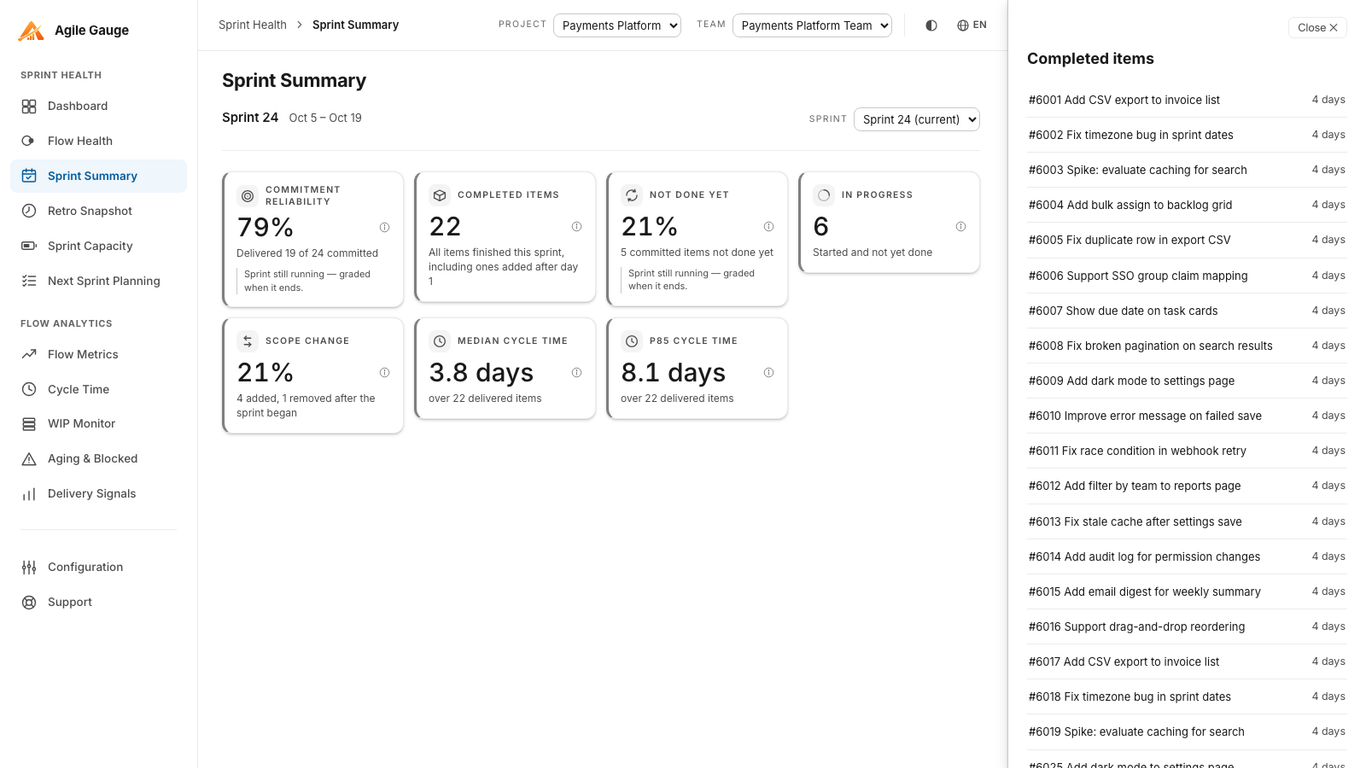Viewport: 1366px width, 768px height.
Task: Select item #6012 Add filter by team to reports page
Action: tap(1187, 486)
